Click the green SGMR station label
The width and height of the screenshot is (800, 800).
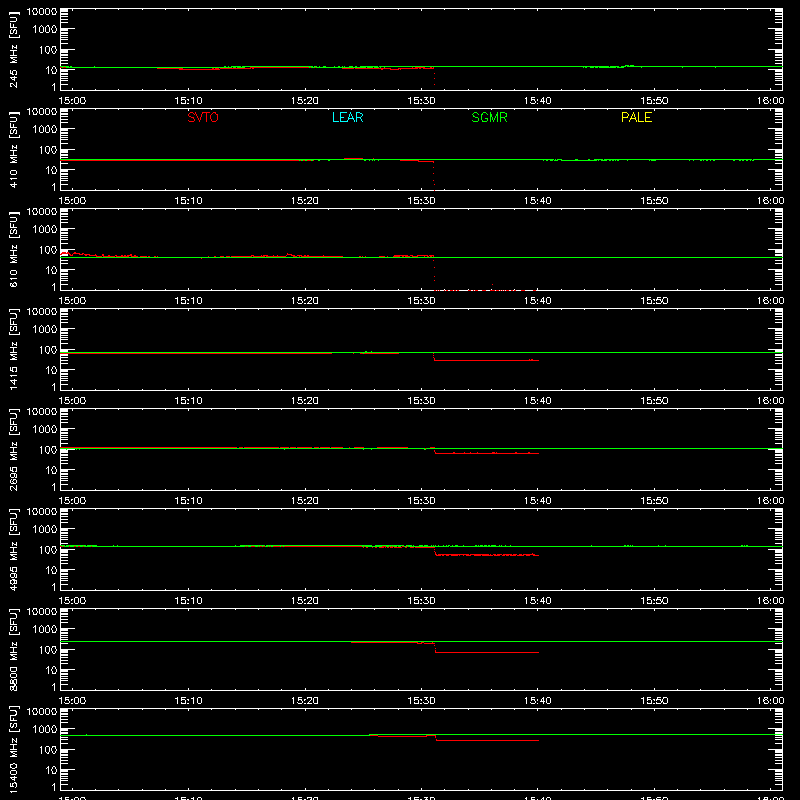[489, 117]
